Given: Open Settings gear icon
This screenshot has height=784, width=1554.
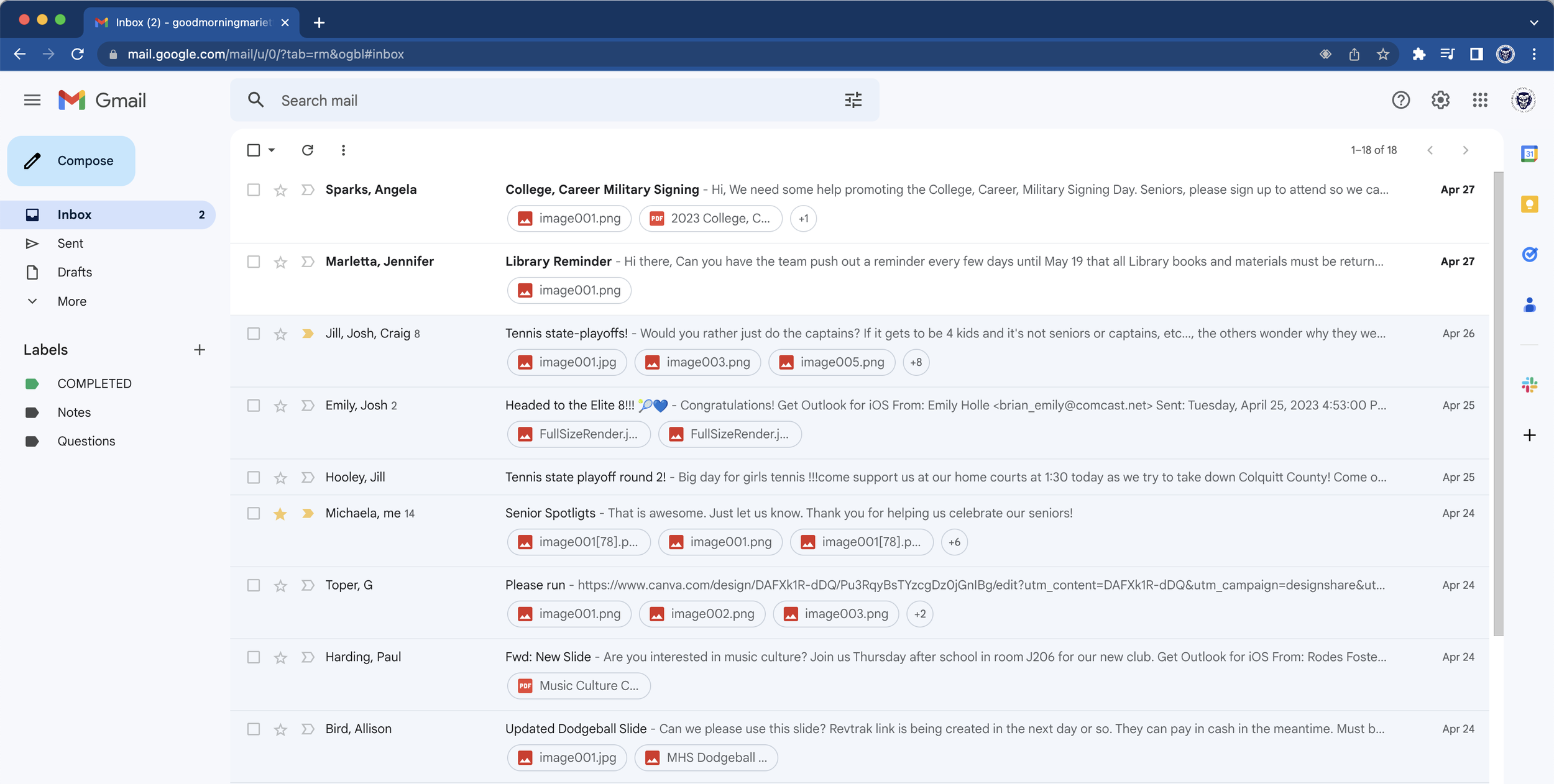Looking at the screenshot, I should [x=1440, y=100].
